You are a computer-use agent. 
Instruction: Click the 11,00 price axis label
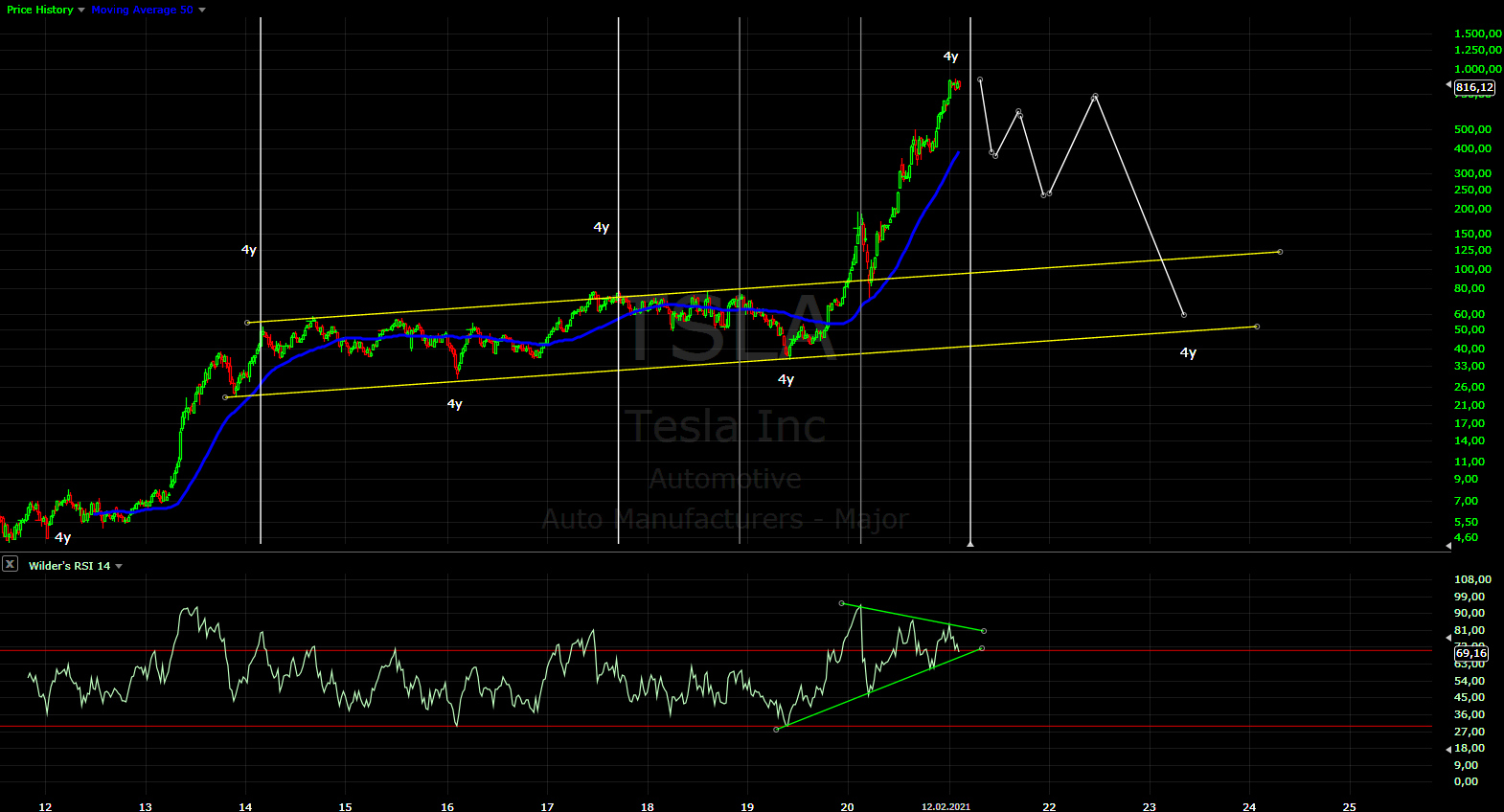coord(1470,462)
